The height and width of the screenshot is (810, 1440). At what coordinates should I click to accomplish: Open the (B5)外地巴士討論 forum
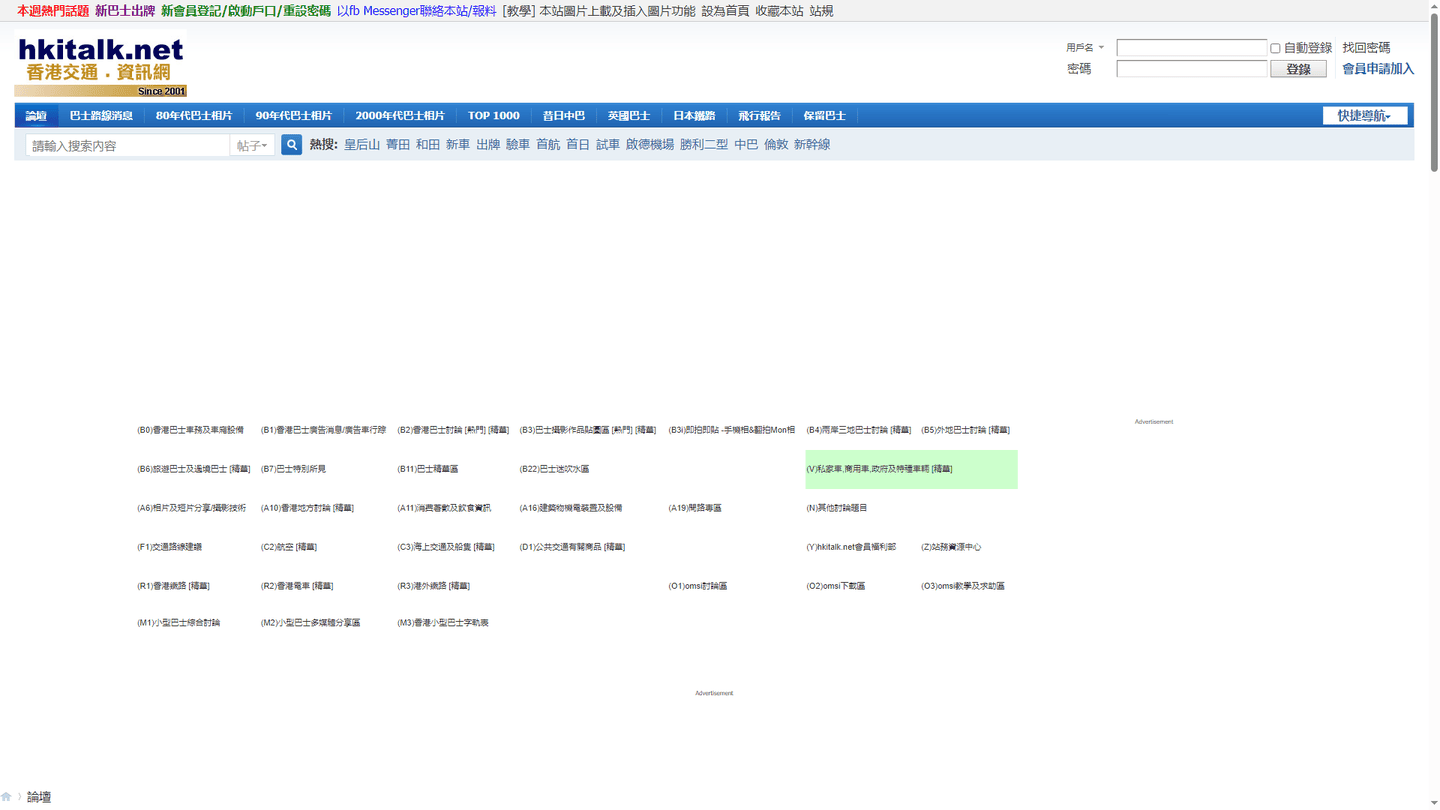[954, 430]
